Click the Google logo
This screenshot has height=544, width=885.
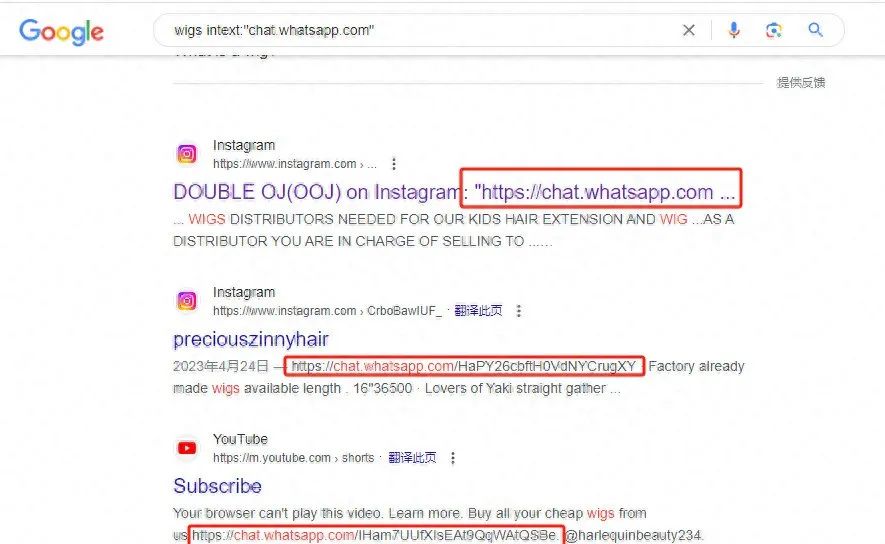(62, 32)
